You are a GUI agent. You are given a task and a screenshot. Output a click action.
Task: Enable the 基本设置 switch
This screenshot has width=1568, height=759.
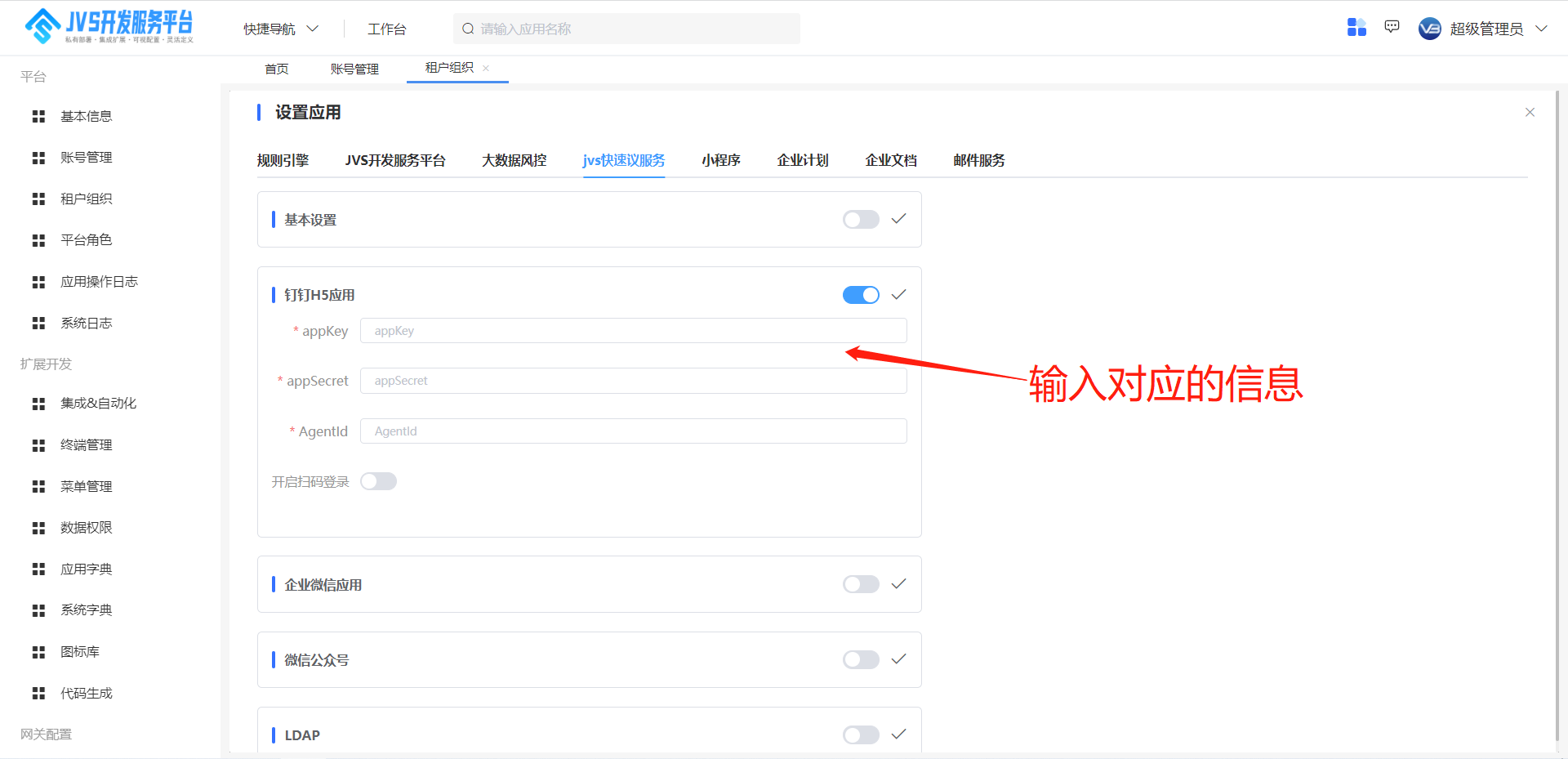click(x=861, y=220)
